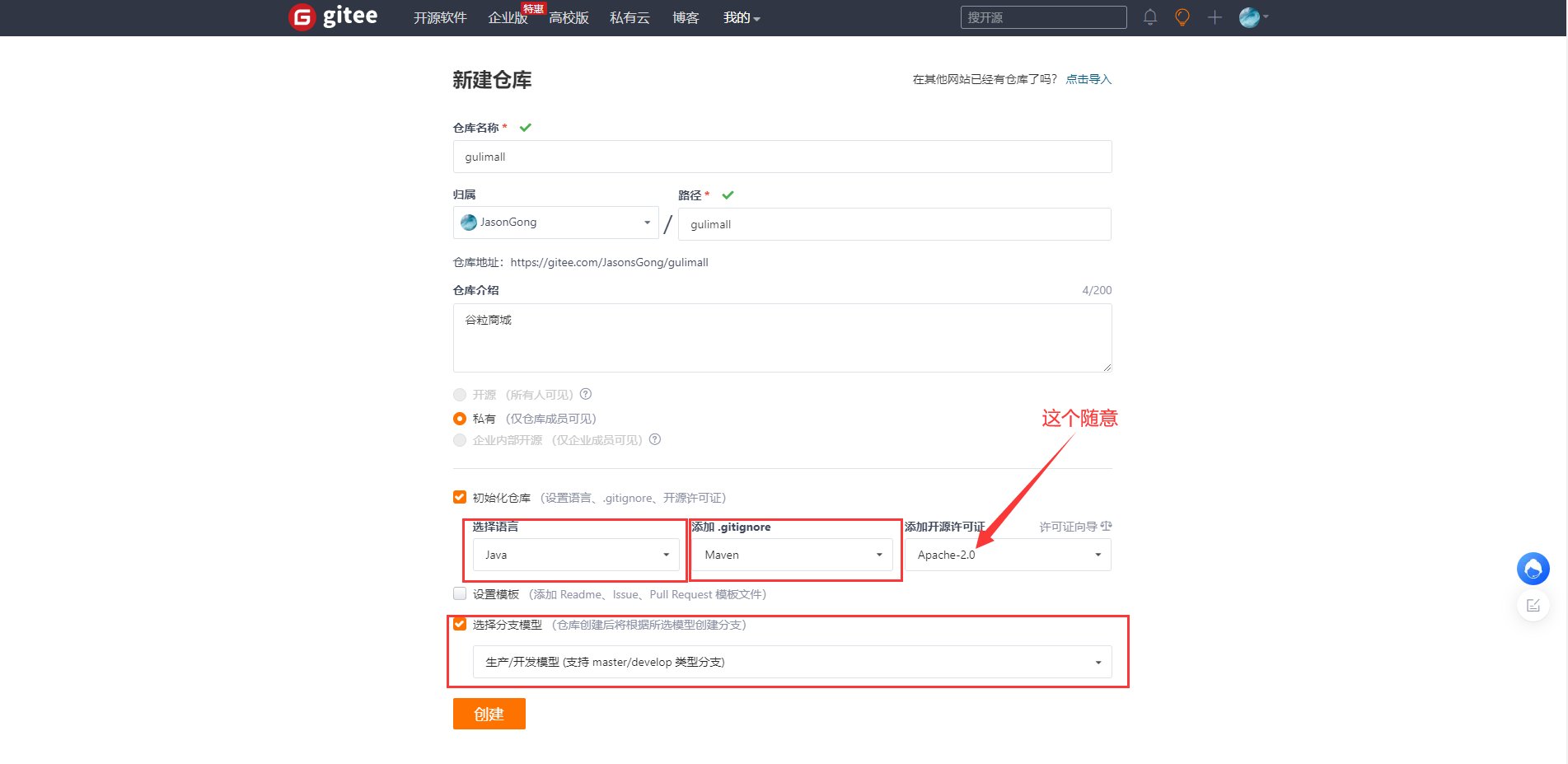This screenshot has width=1568, height=764.
Task: Open the notifications bell icon
Action: coord(1150,17)
